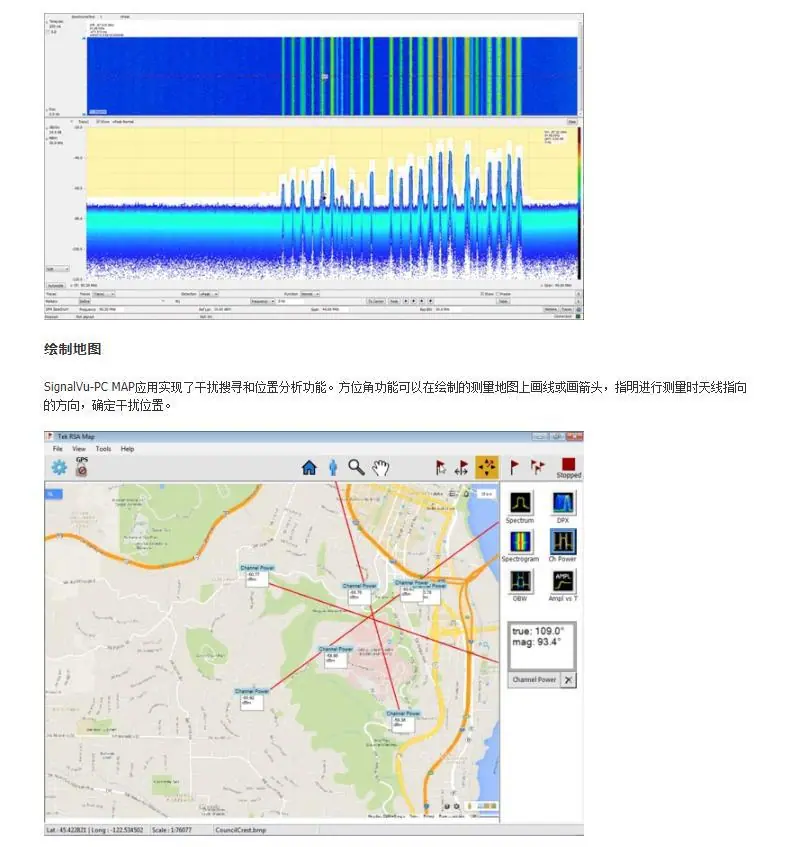Click the Peak marker button
This screenshot has height=847, width=790.
[x=394, y=301]
